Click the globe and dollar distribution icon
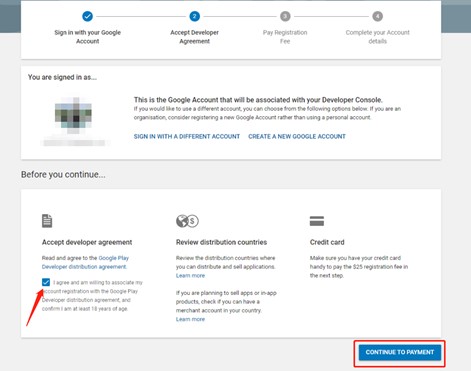Image resolution: width=471 pixels, height=371 pixels. tap(187, 221)
